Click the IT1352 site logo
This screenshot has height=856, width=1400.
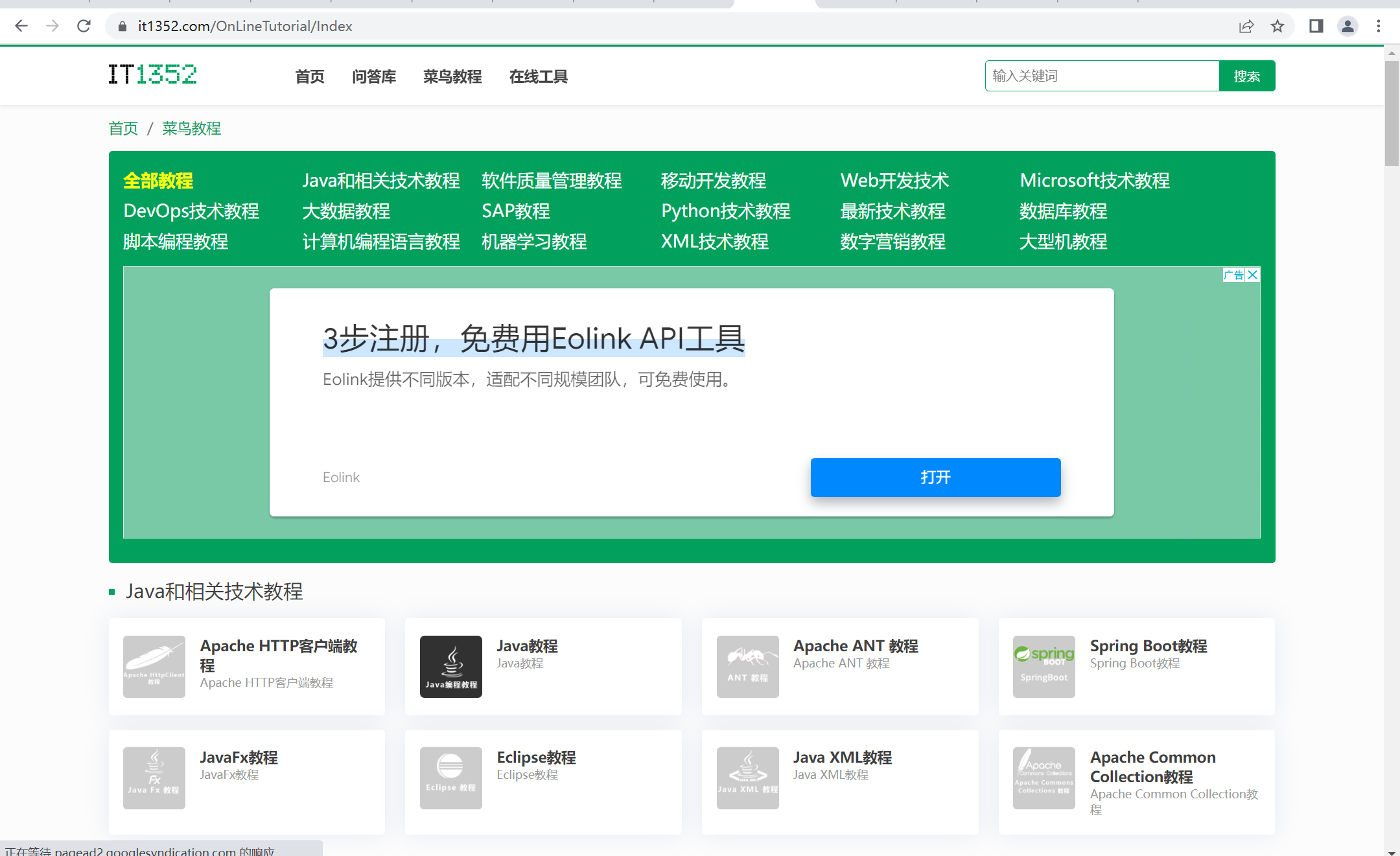coord(152,75)
